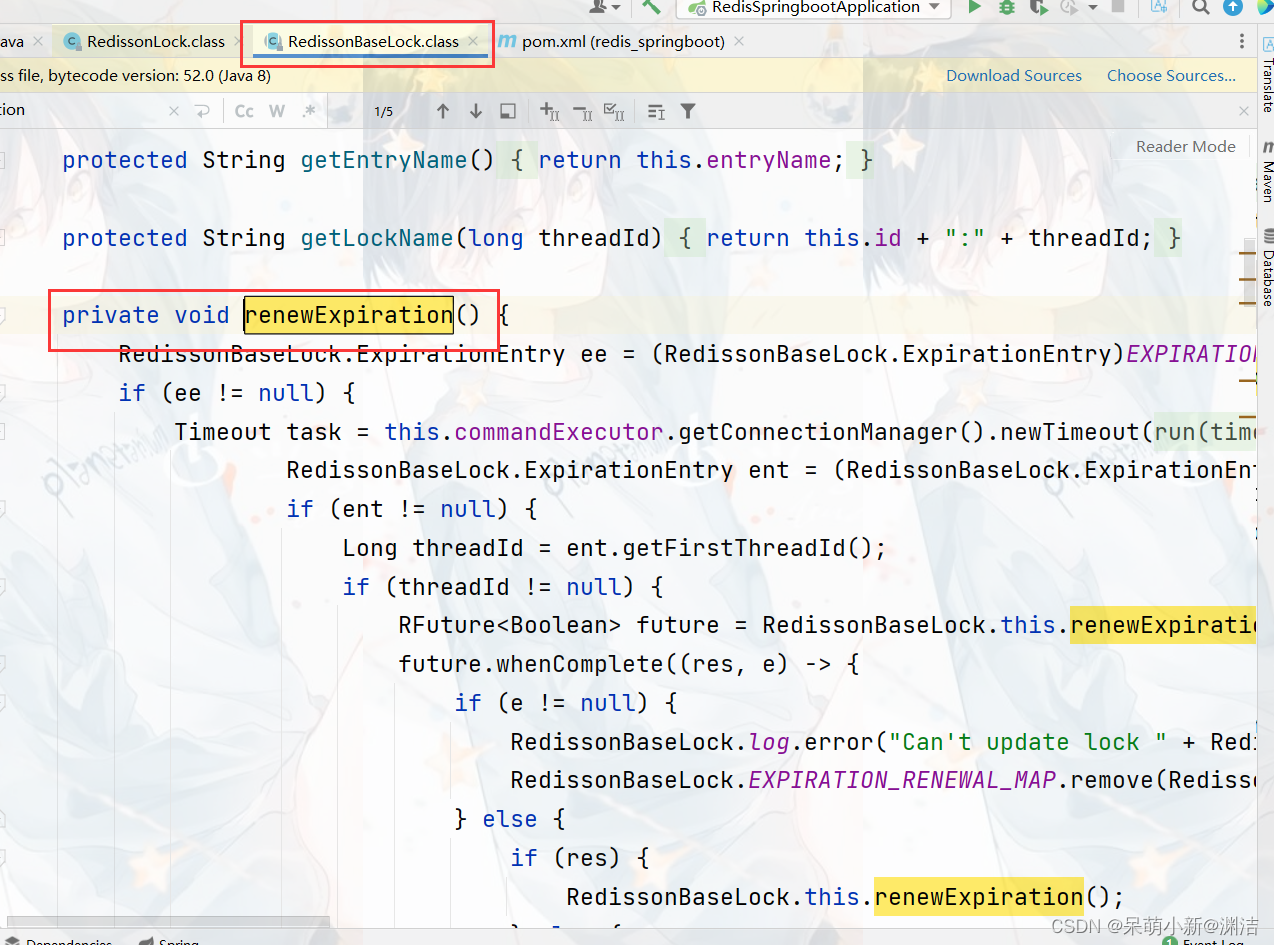Toggle Search in Selection icon
The image size is (1274, 945).
point(508,111)
